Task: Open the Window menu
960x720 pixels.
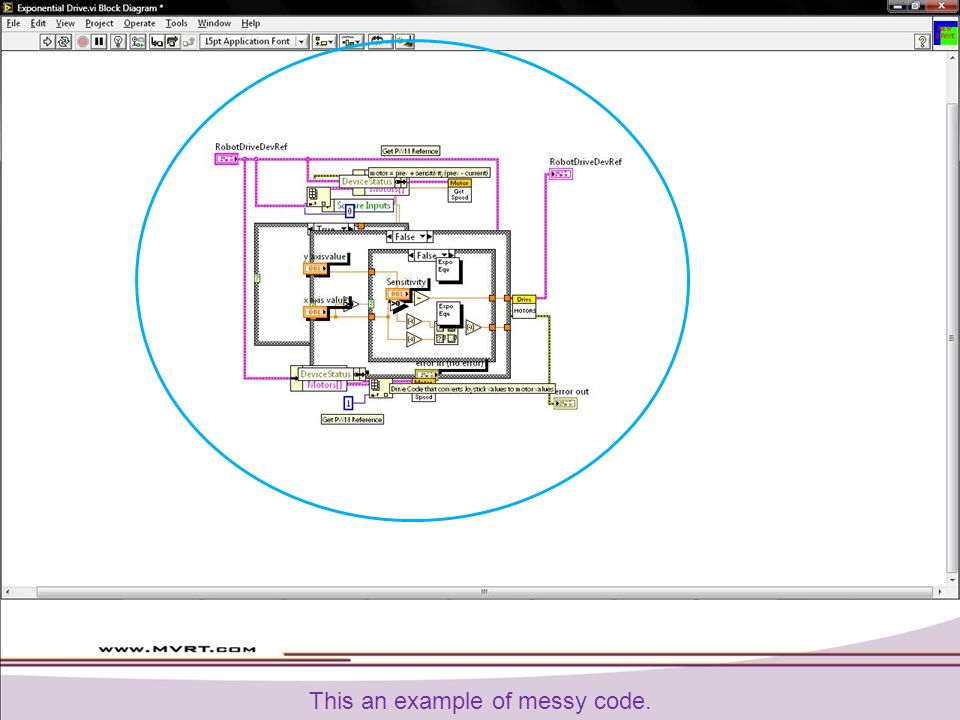Action: (214, 23)
